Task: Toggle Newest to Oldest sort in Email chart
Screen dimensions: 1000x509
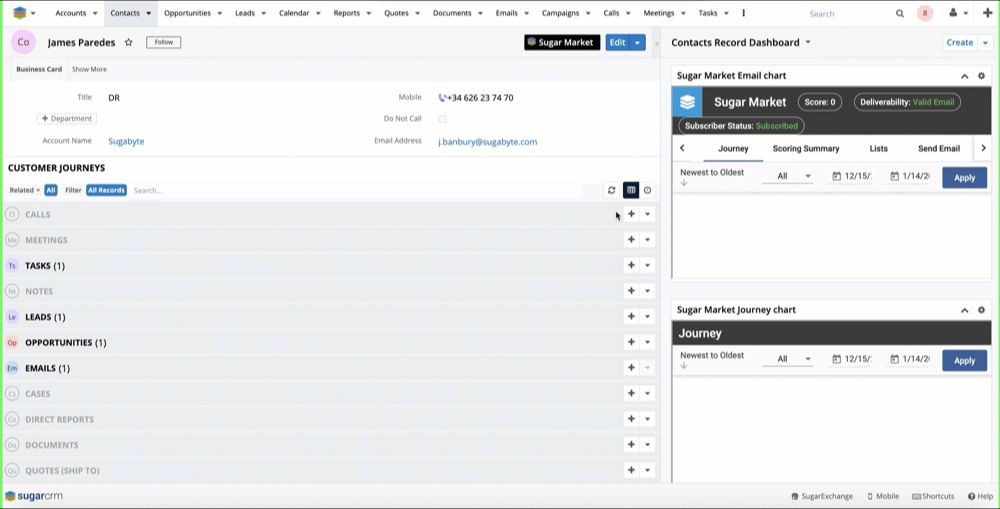Action: click(x=712, y=177)
